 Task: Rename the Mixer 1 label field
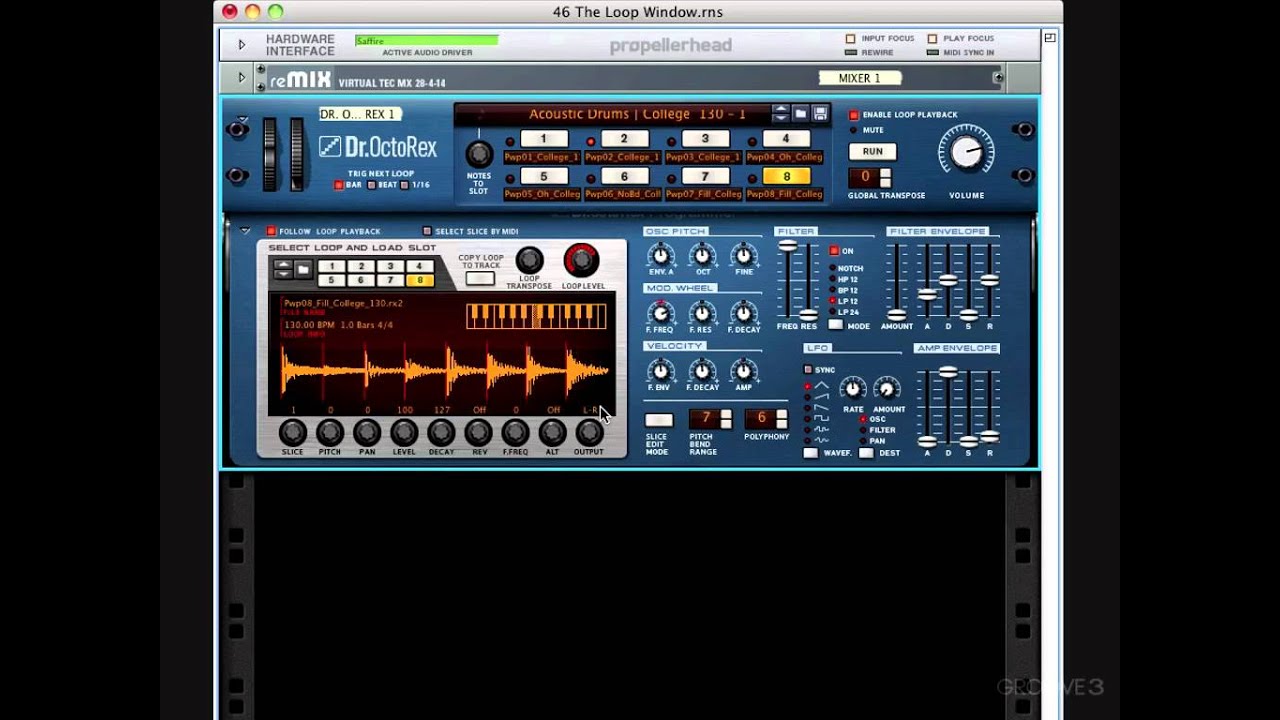(860, 78)
